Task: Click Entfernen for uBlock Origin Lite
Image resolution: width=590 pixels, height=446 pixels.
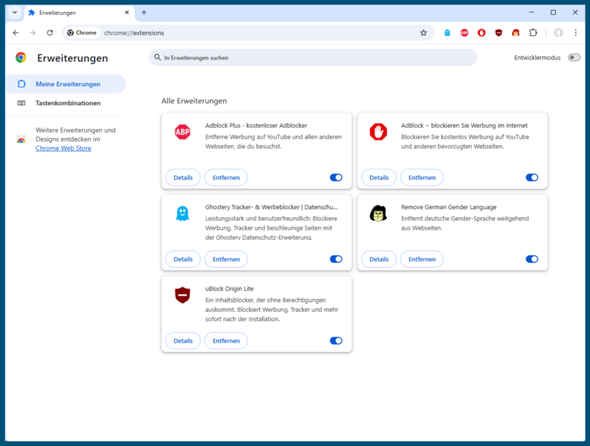Action: [x=226, y=341]
